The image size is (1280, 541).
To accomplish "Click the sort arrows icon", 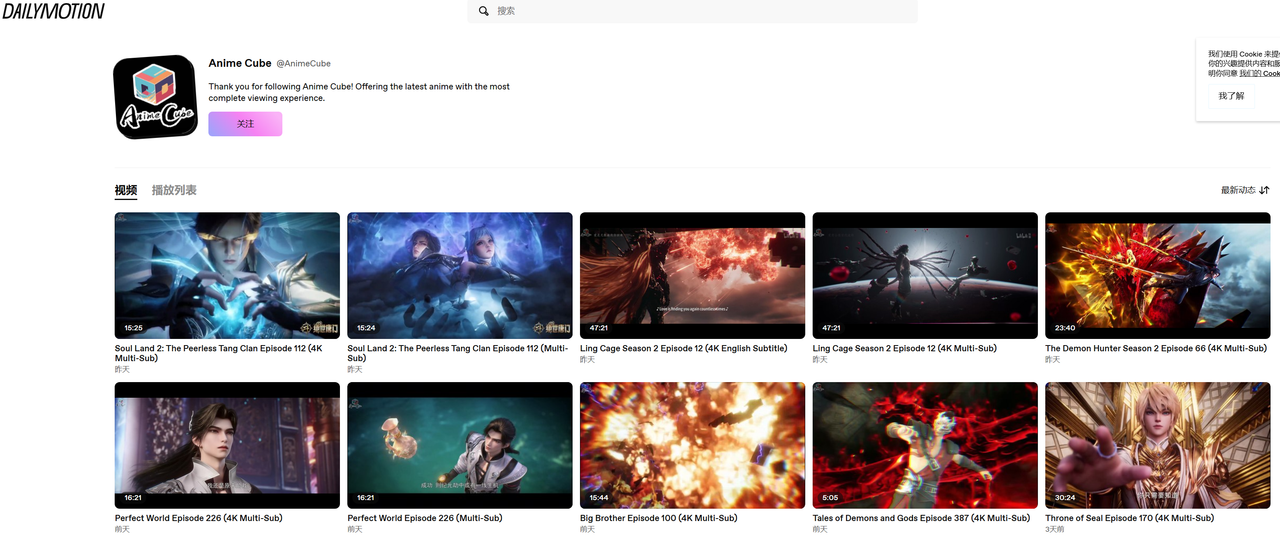I will point(1264,190).
